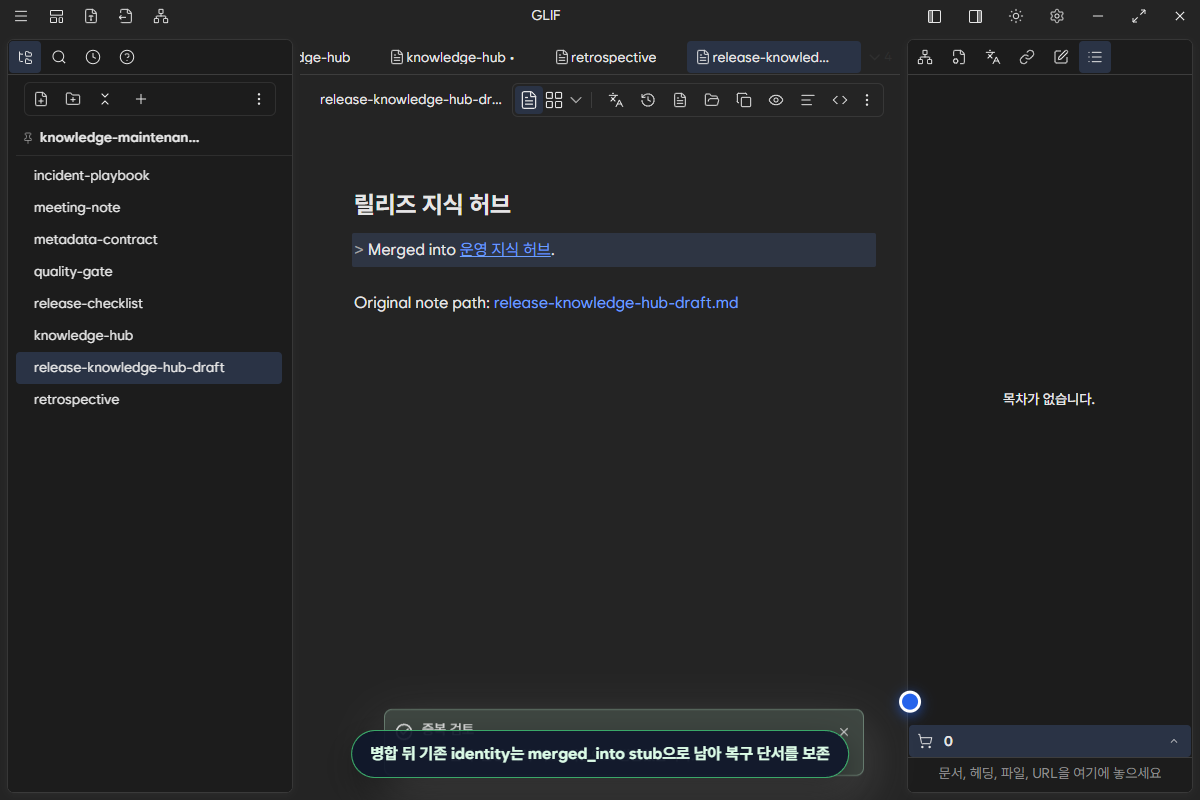Toggle the preview eye icon
The image size is (1200, 800).
tap(776, 100)
